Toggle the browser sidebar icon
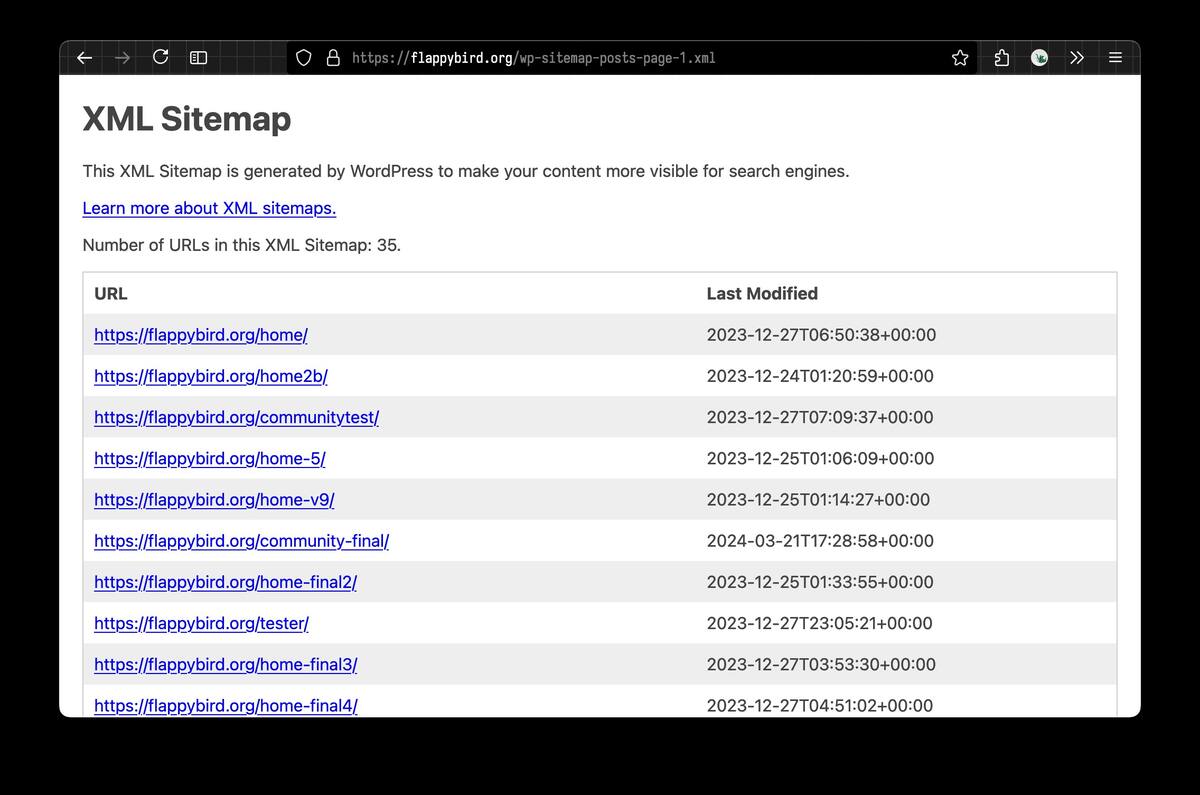The width and height of the screenshot is (1200, 795). 198,58
